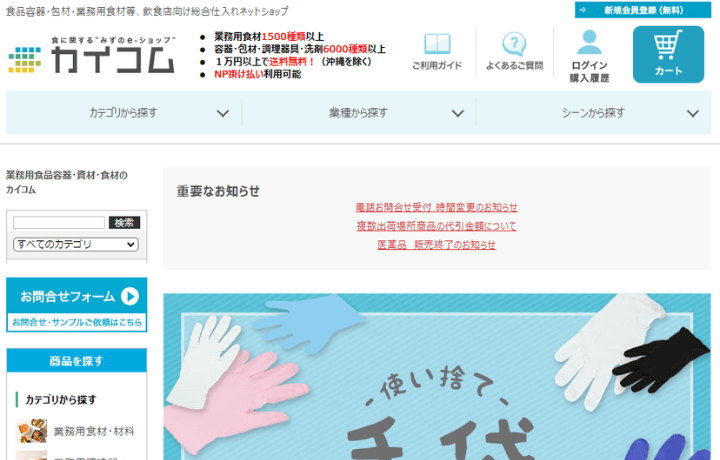
Task: Expand the シーンから探す menu
Action: (x=594, y=113)
